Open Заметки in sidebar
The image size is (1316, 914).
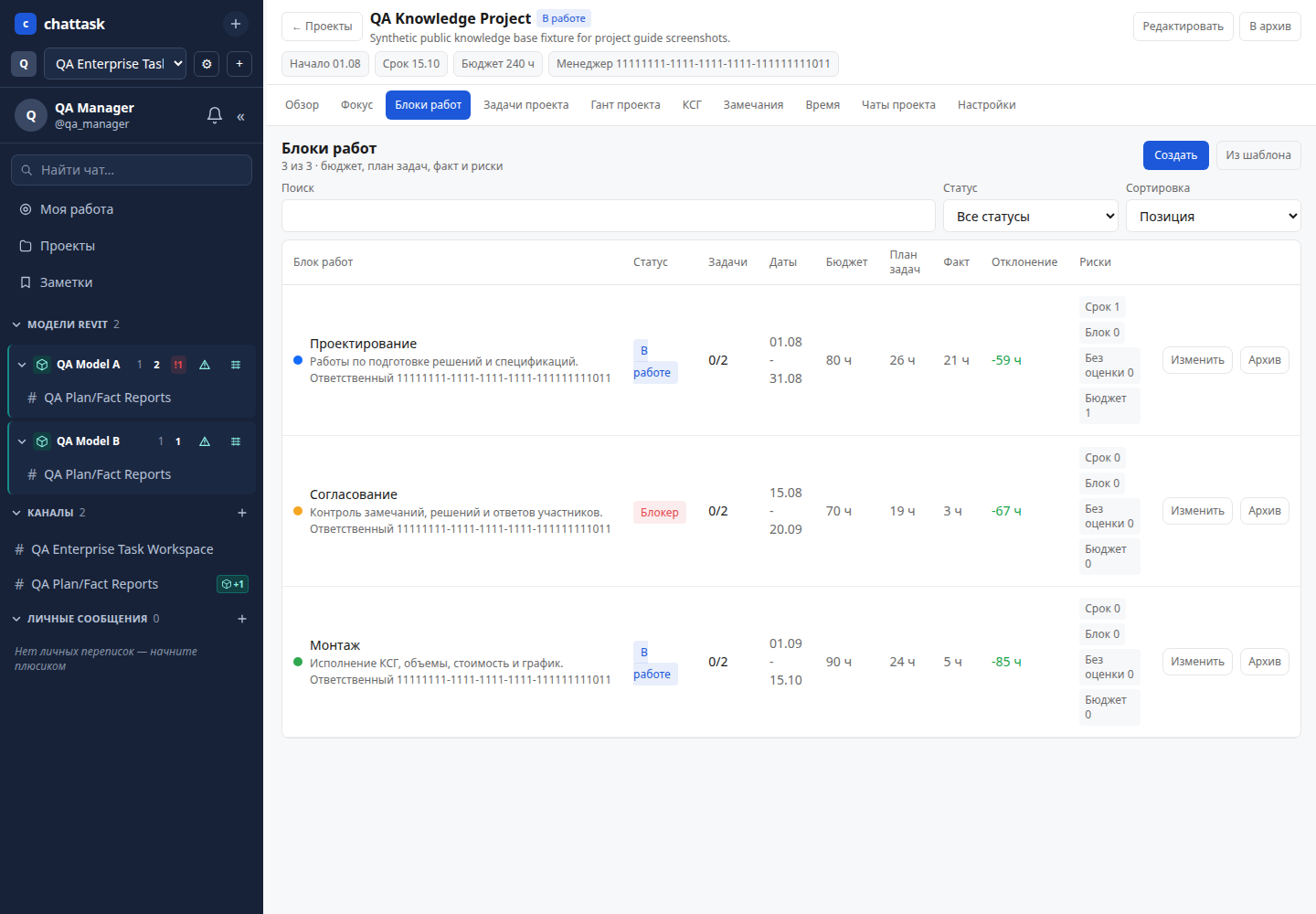pyautogui.click(x=132, y=282)
